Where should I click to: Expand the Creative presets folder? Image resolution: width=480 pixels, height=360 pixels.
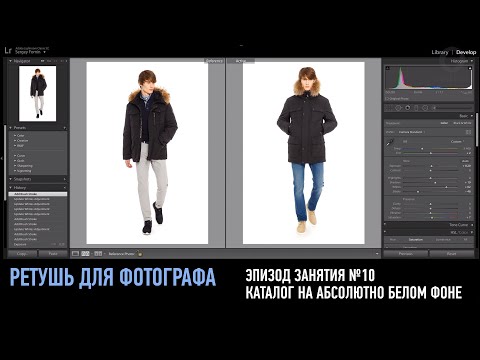pyautogui.click(x=15, y=140)
